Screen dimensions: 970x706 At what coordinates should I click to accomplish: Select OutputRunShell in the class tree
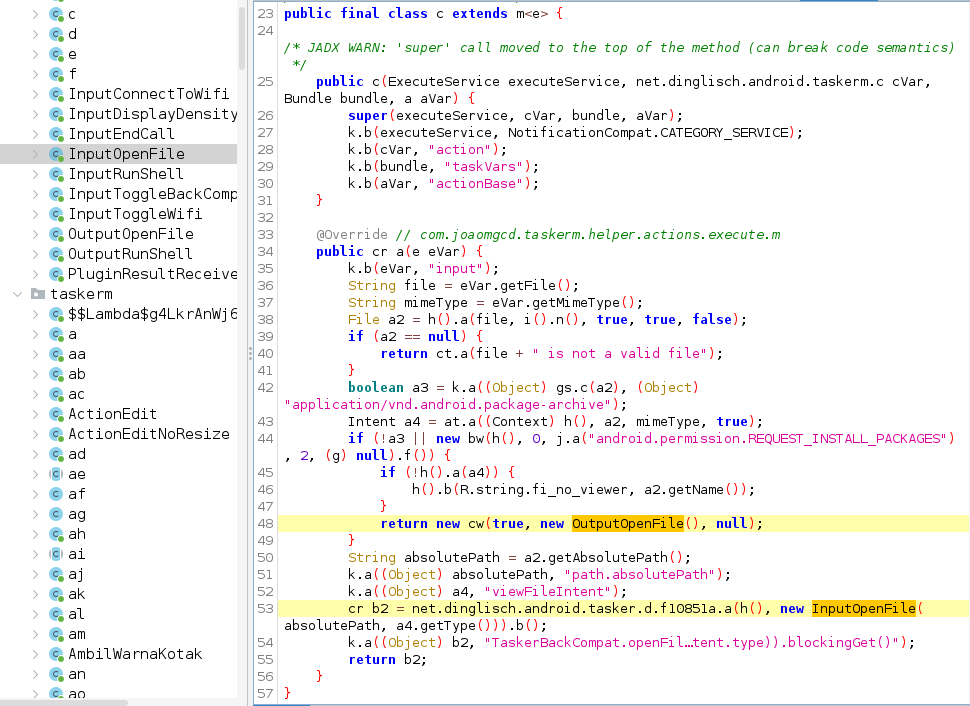coord(130,254)
